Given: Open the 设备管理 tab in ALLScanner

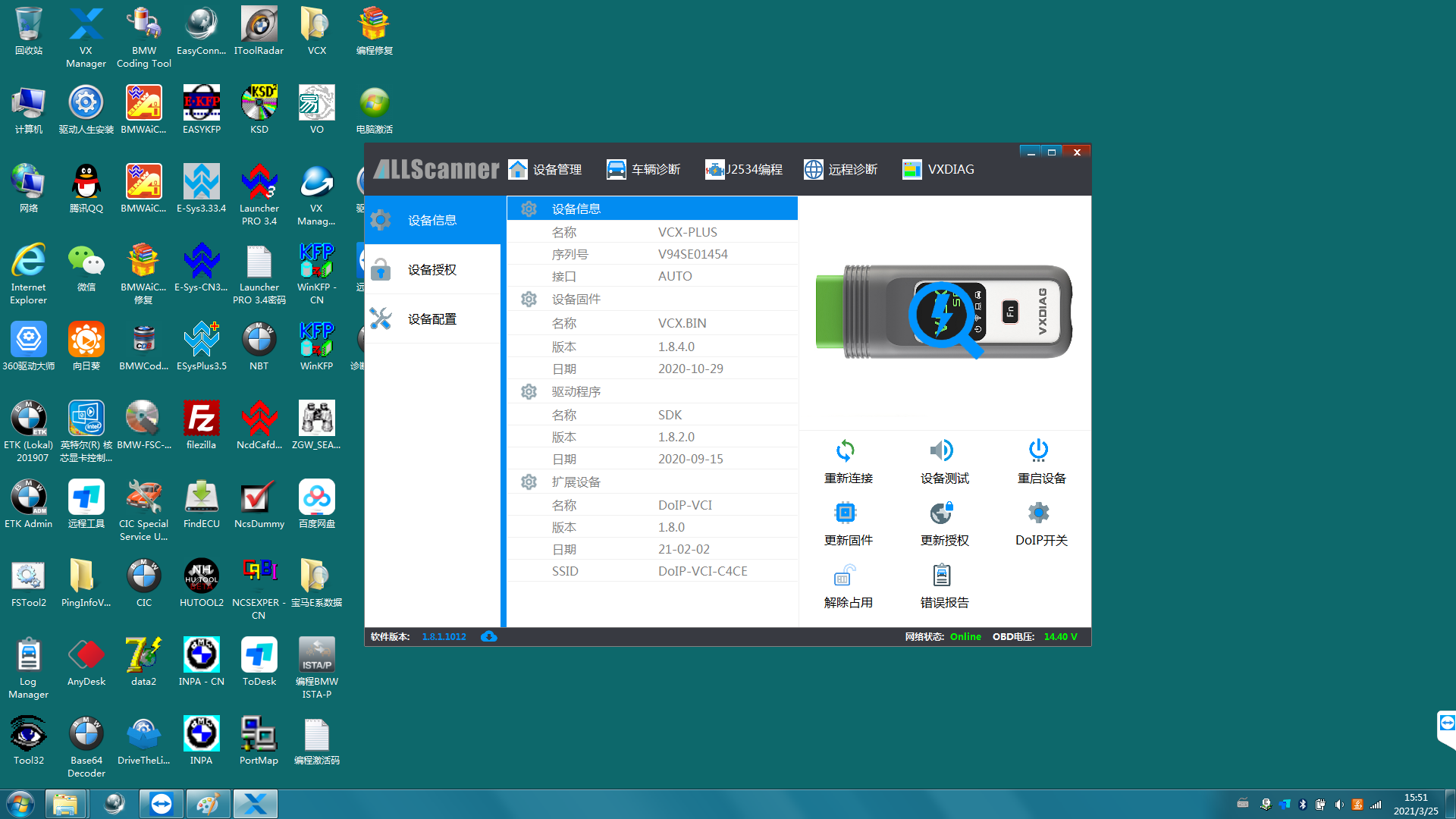Looking at the screenshot, I should click(x=545, y=169).
